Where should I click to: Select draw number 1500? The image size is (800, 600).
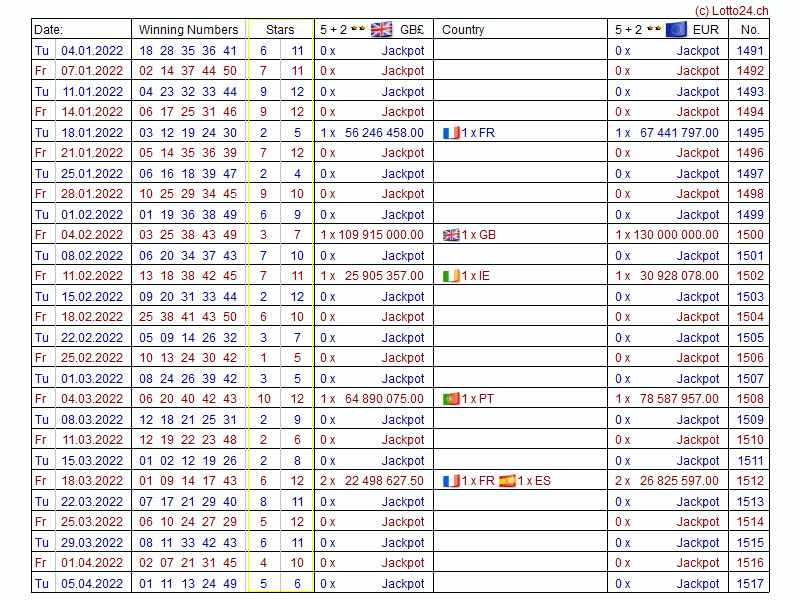(x=750, y=235)
